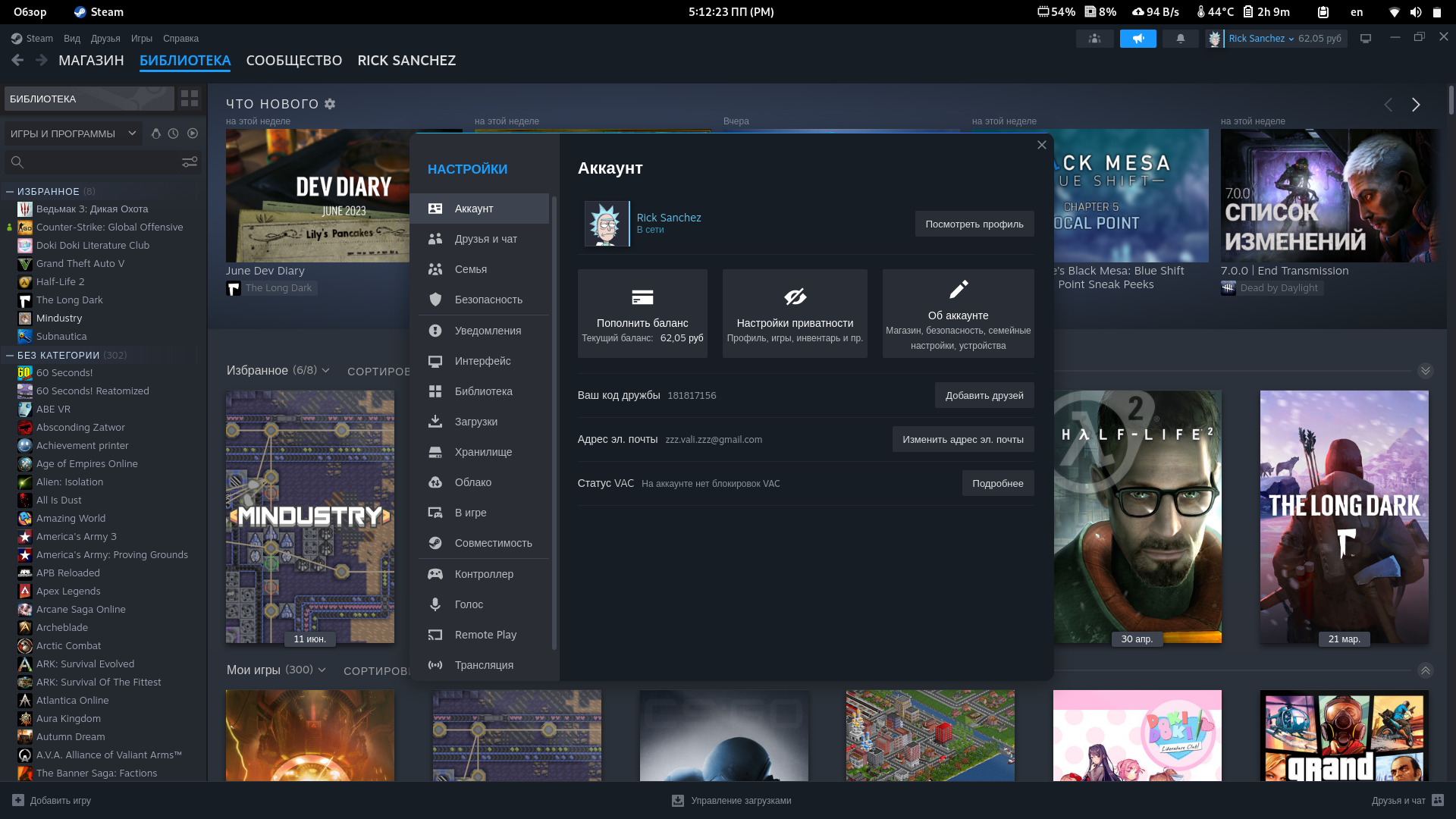Show next What's New items arrow
The height and width of the screenshot is (819, 1456).
[1416, 105]
